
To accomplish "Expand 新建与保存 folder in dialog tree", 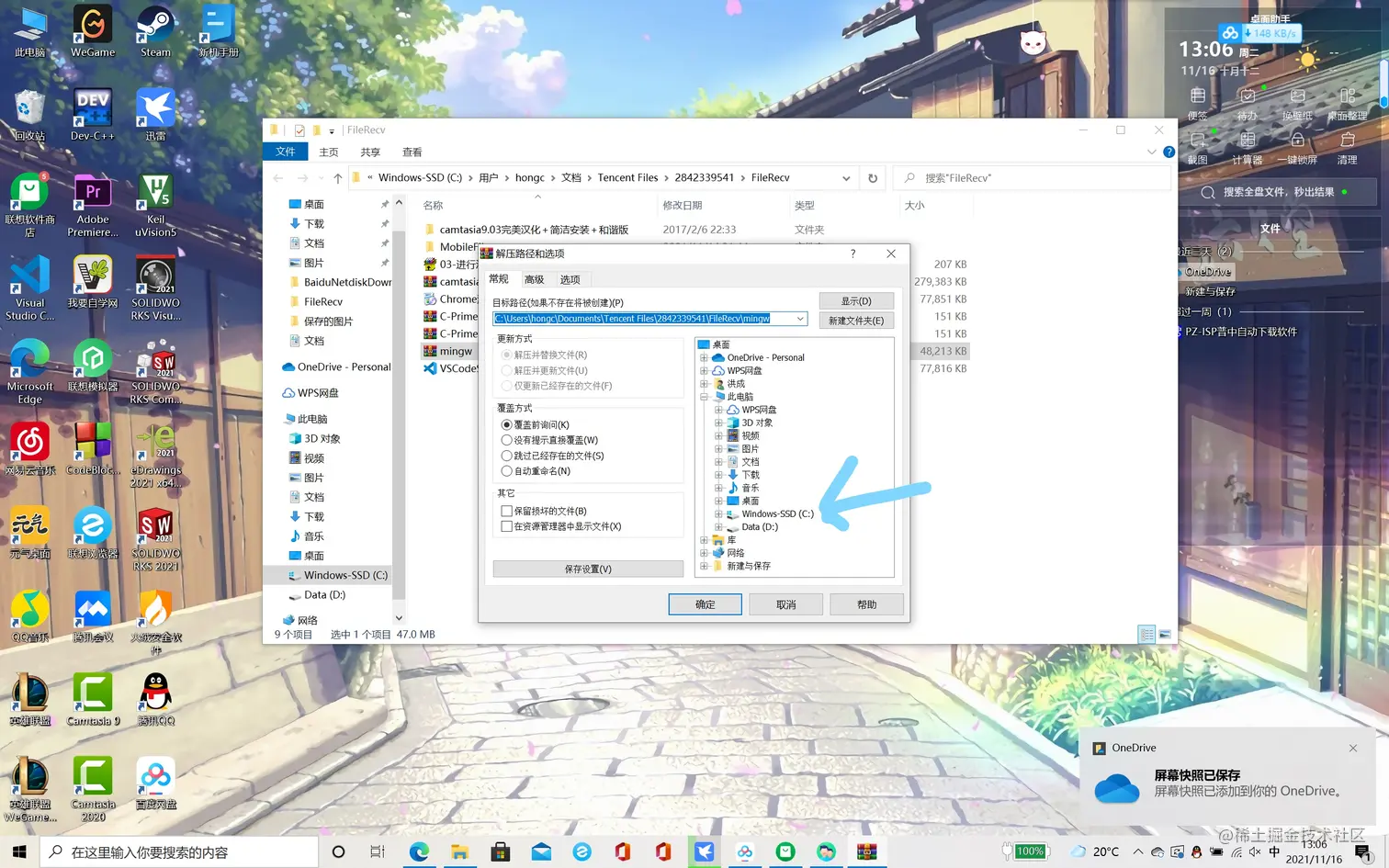I will tap(704, 566).
